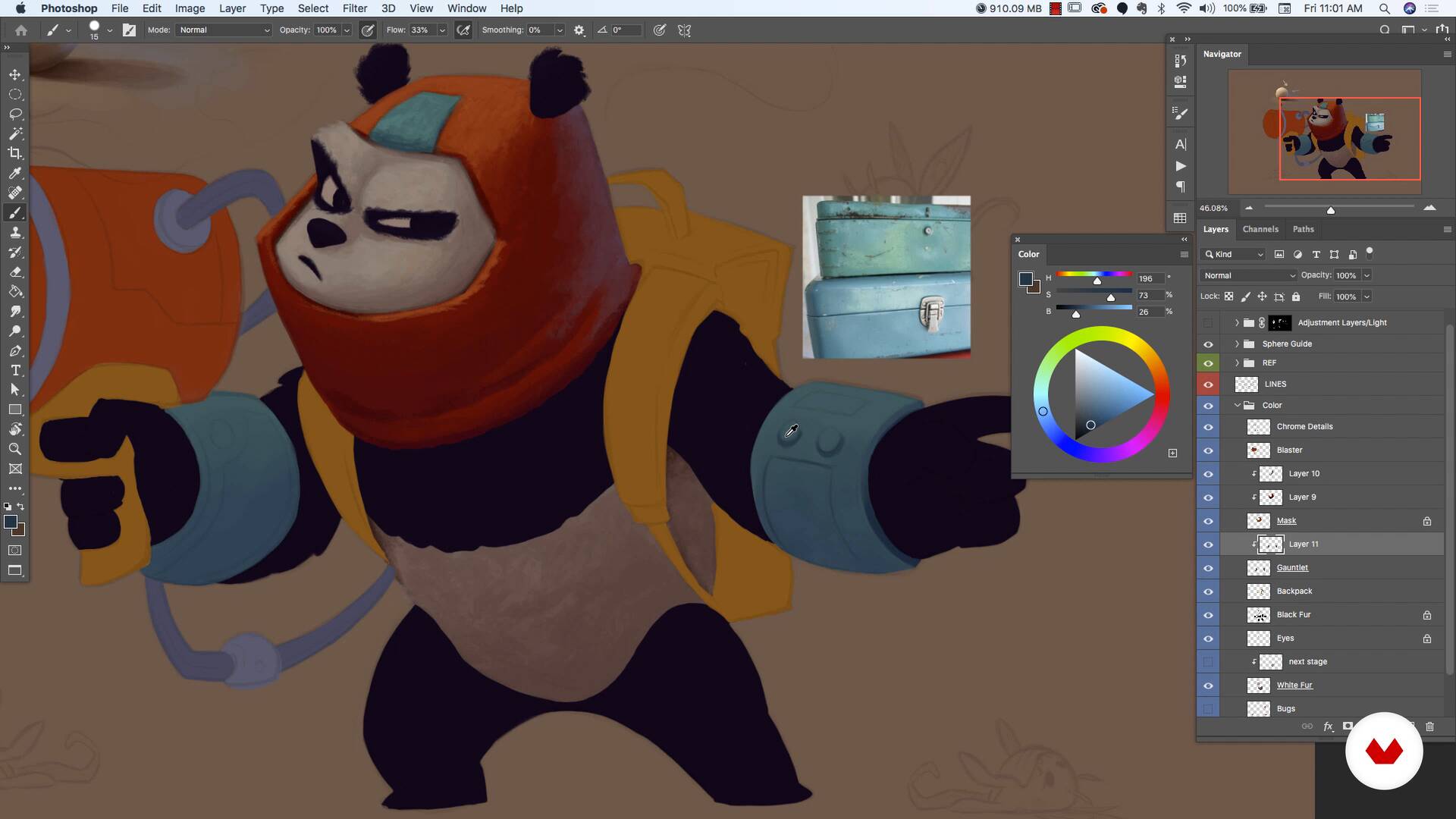Open the brush Mode dropdown
Screen dimensions: 1456x819
[224, 30]
